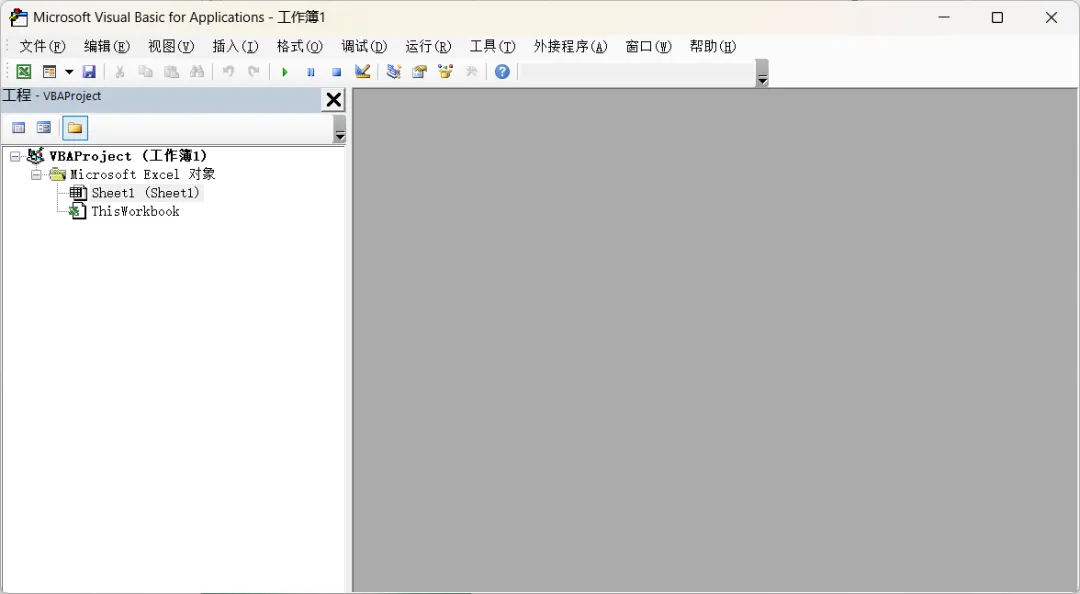Viewport: 1080px width, 594px height.
Task: Open the 文件(F) menu
Action: click(42, 46)
